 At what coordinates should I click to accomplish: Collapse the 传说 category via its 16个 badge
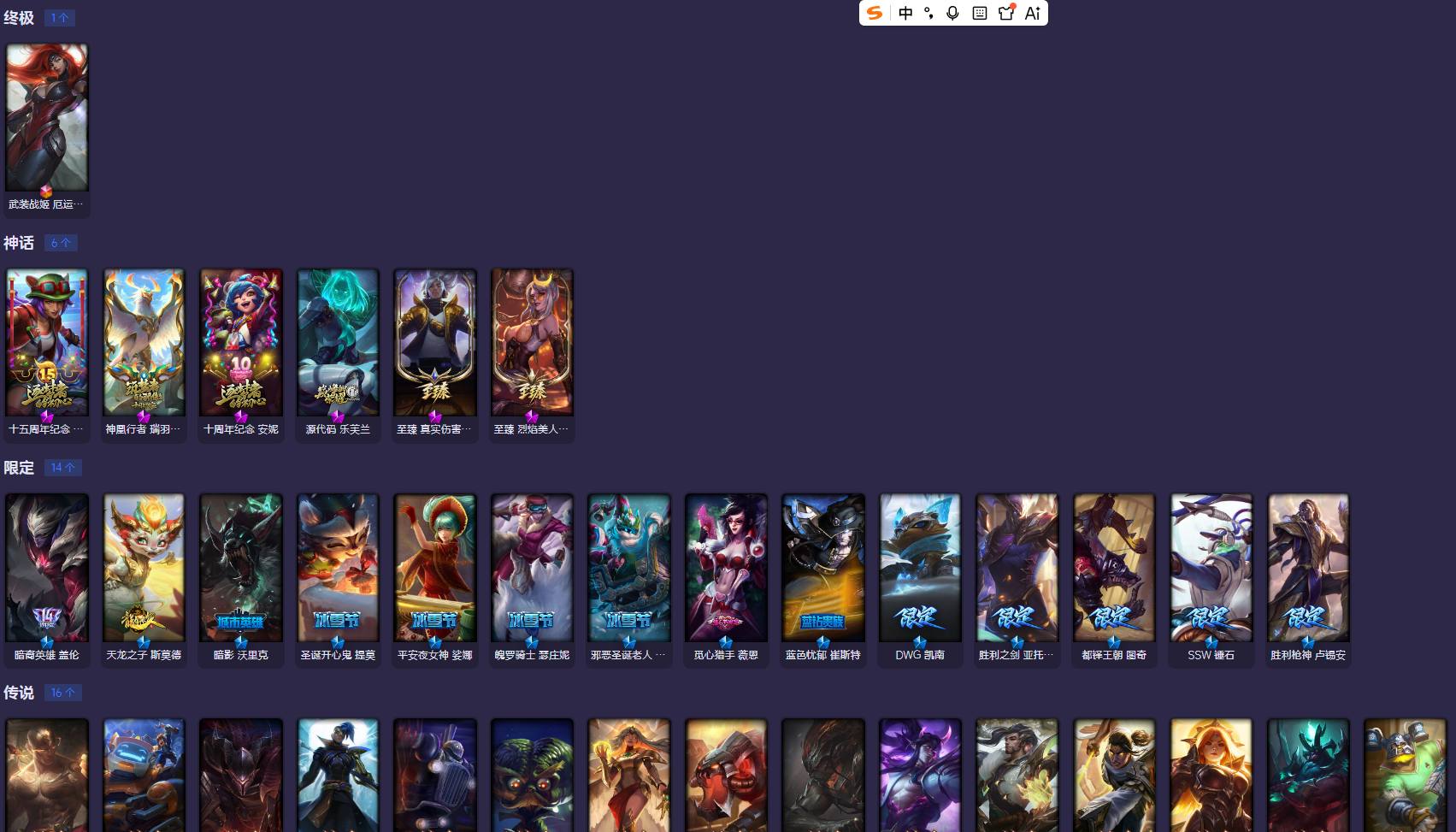[63, 693]
